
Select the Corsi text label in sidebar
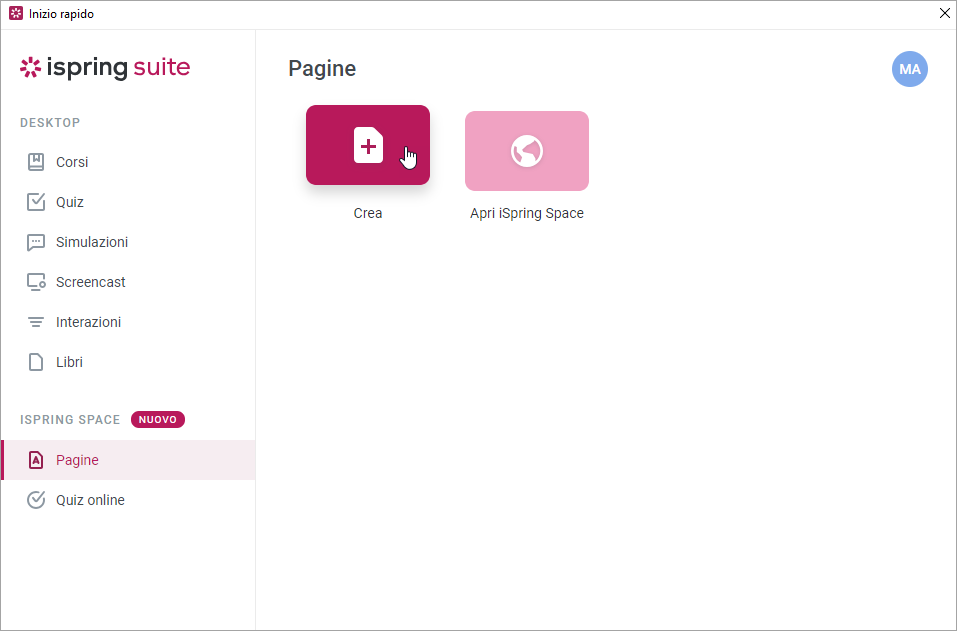(x=72, y=162)
